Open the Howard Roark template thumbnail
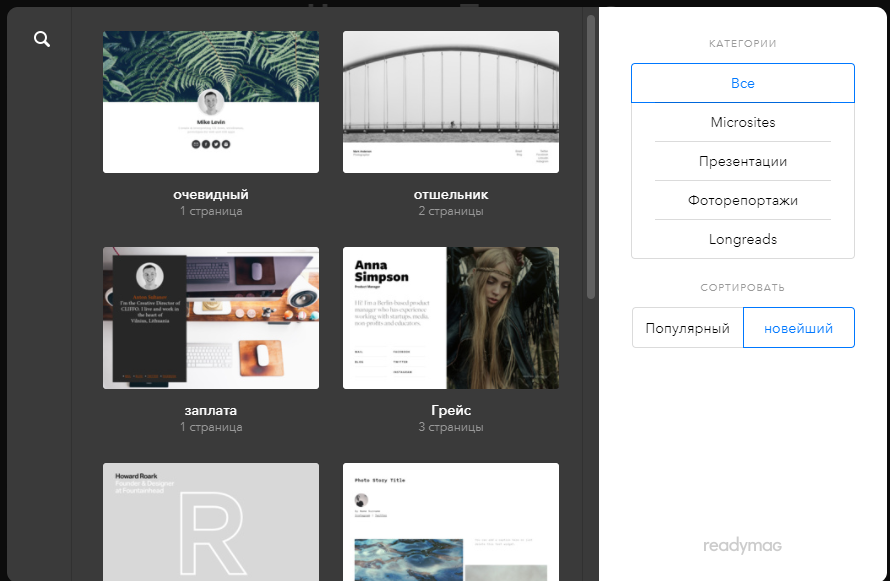This screenshot has height=581, width=890. [211, 521]
